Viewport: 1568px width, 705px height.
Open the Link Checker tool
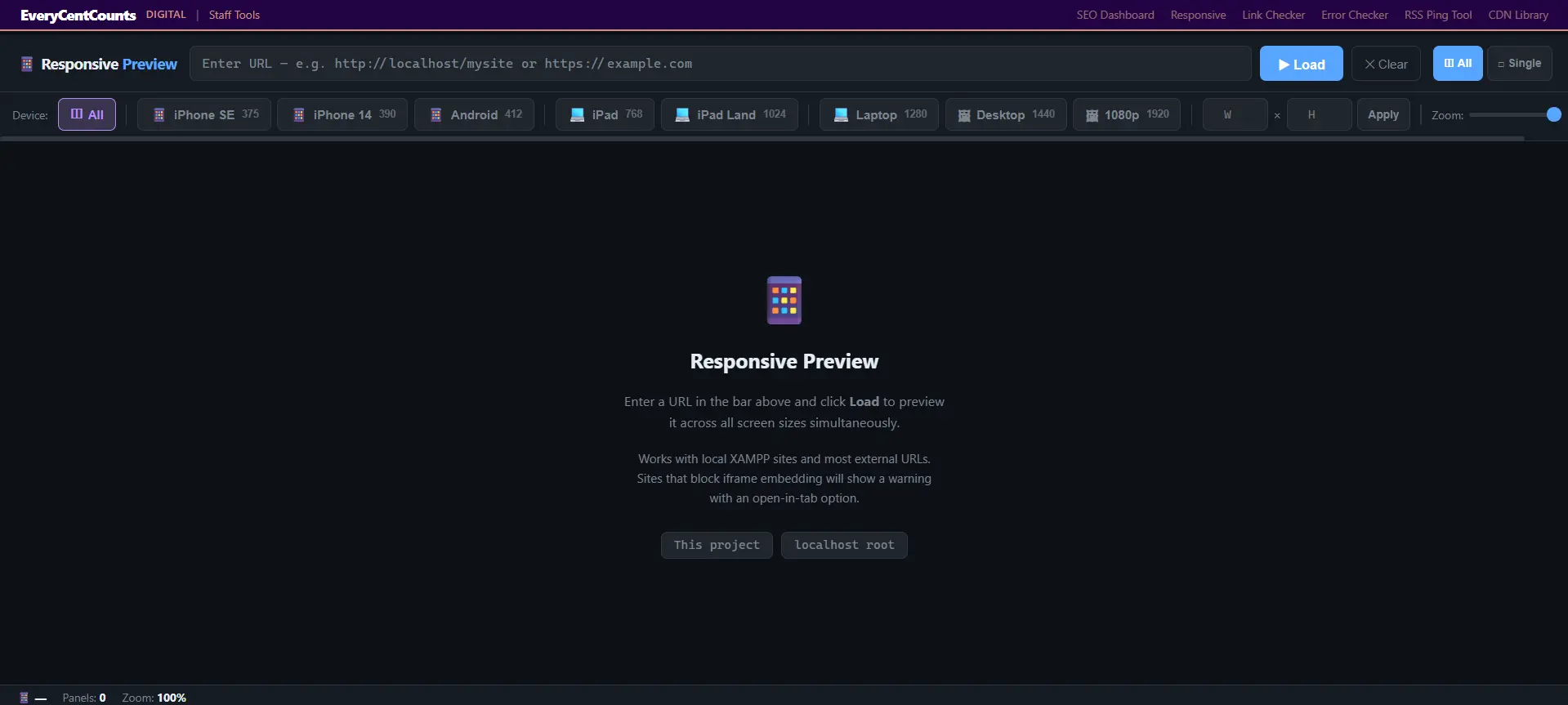(x=1273, y=15)
